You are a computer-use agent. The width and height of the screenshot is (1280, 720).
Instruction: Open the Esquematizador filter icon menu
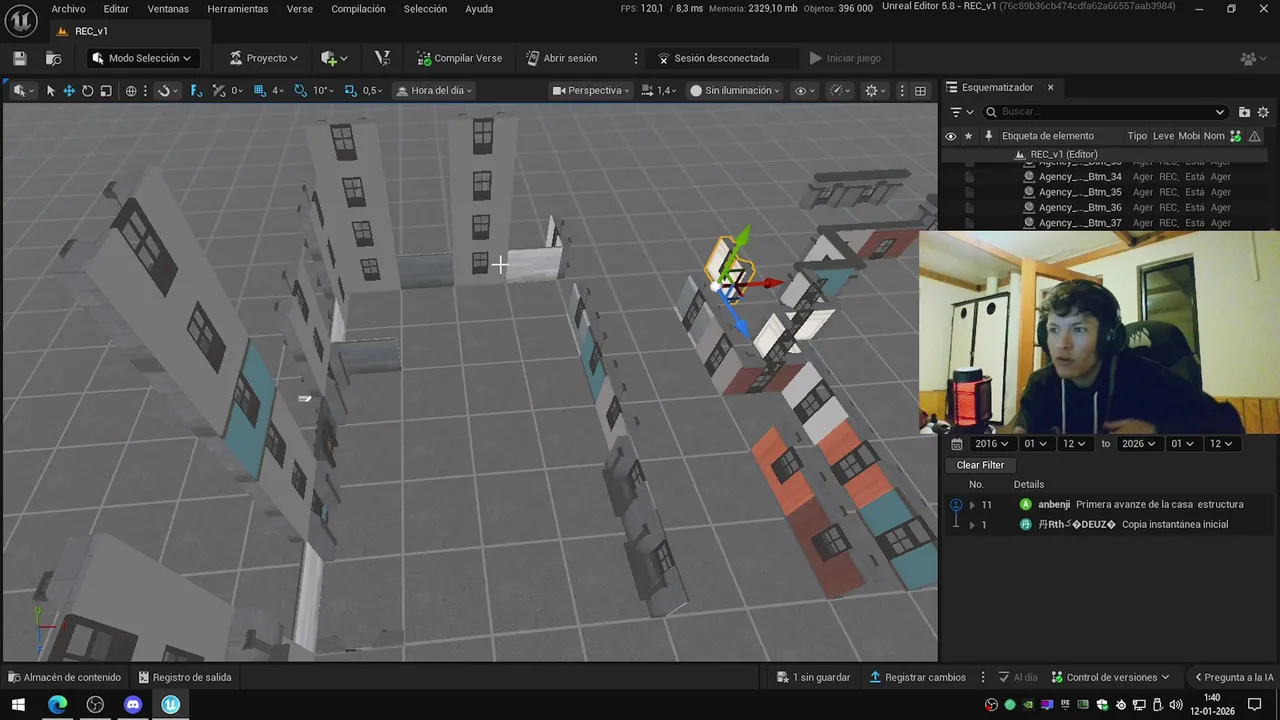pos(962,112)
